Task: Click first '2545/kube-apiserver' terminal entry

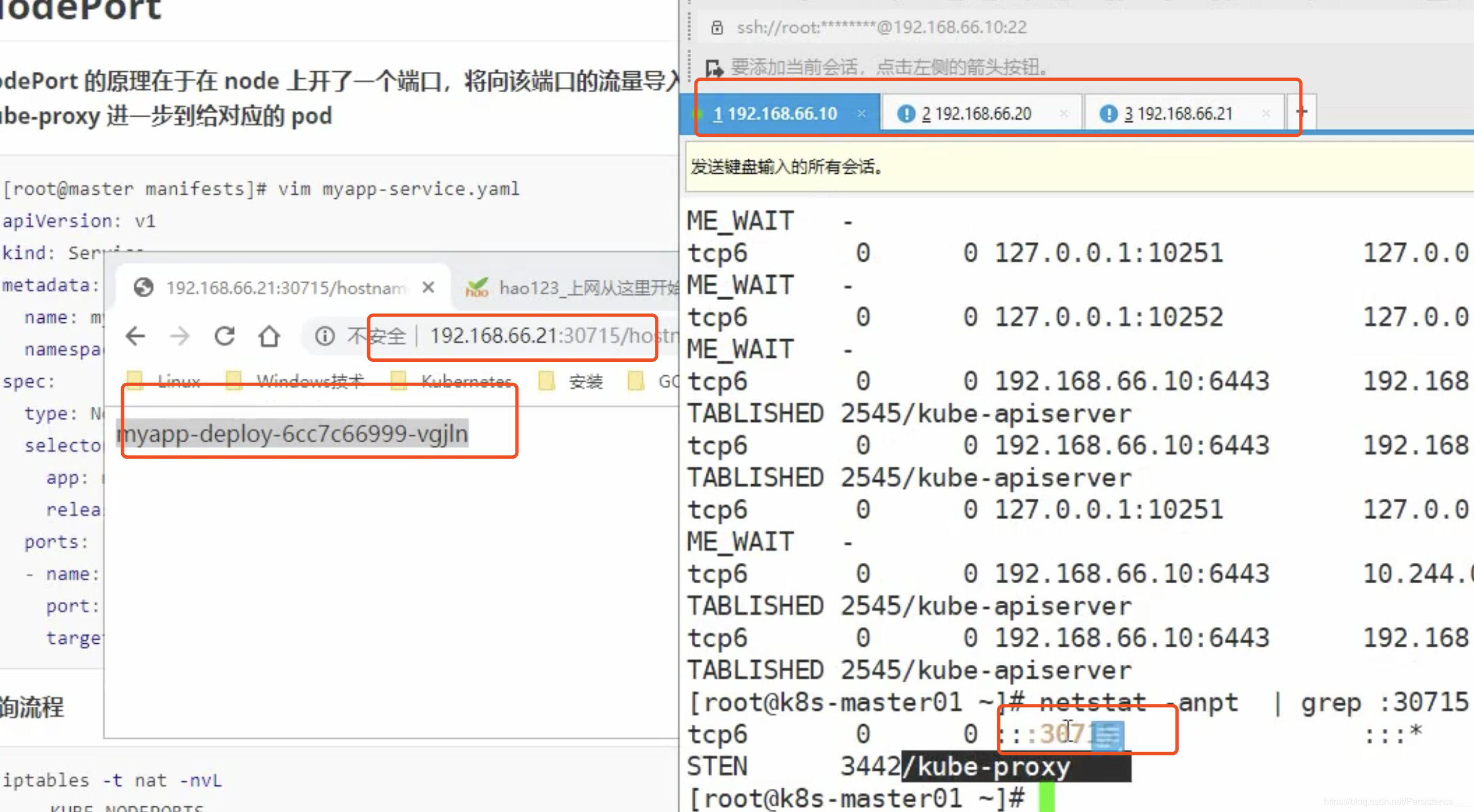Action: [986, 413]
